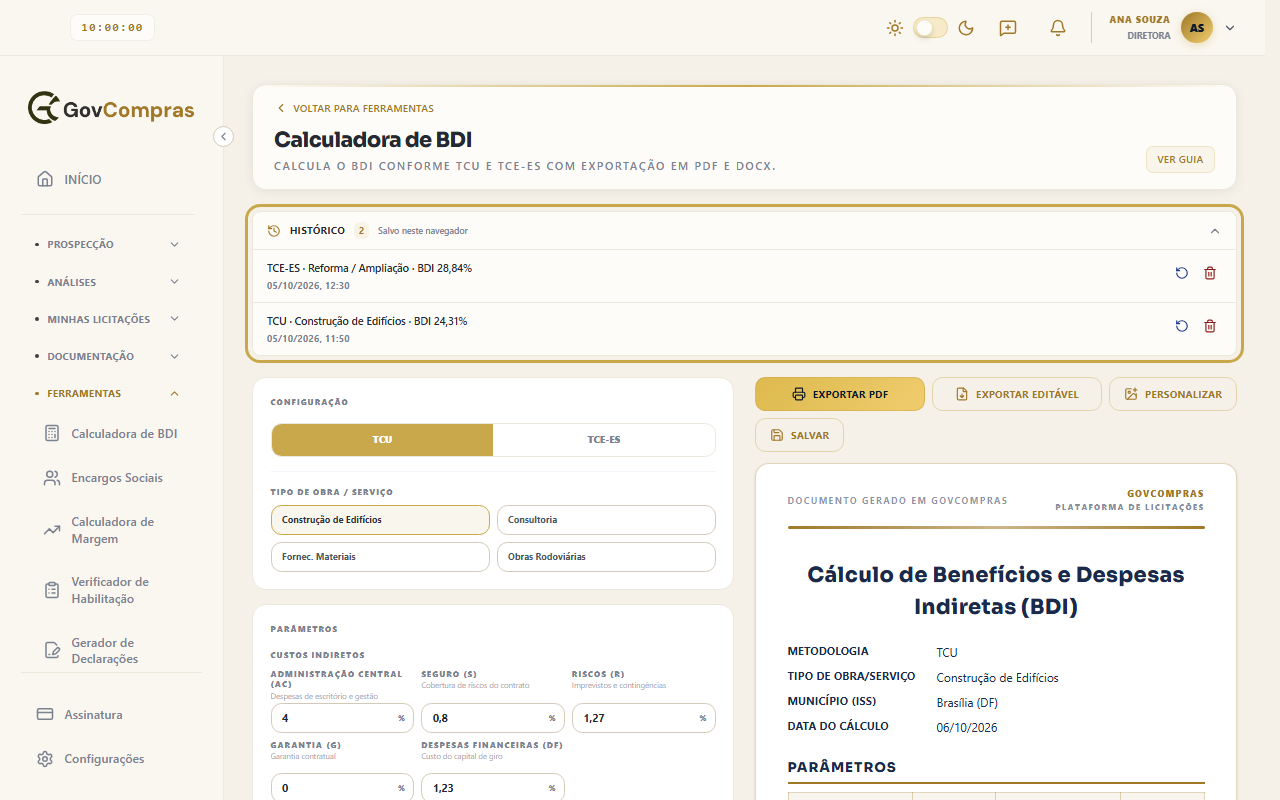Screen dimensions: 1280x800
Task: Click the Início home icon
Action: point(45,180)
